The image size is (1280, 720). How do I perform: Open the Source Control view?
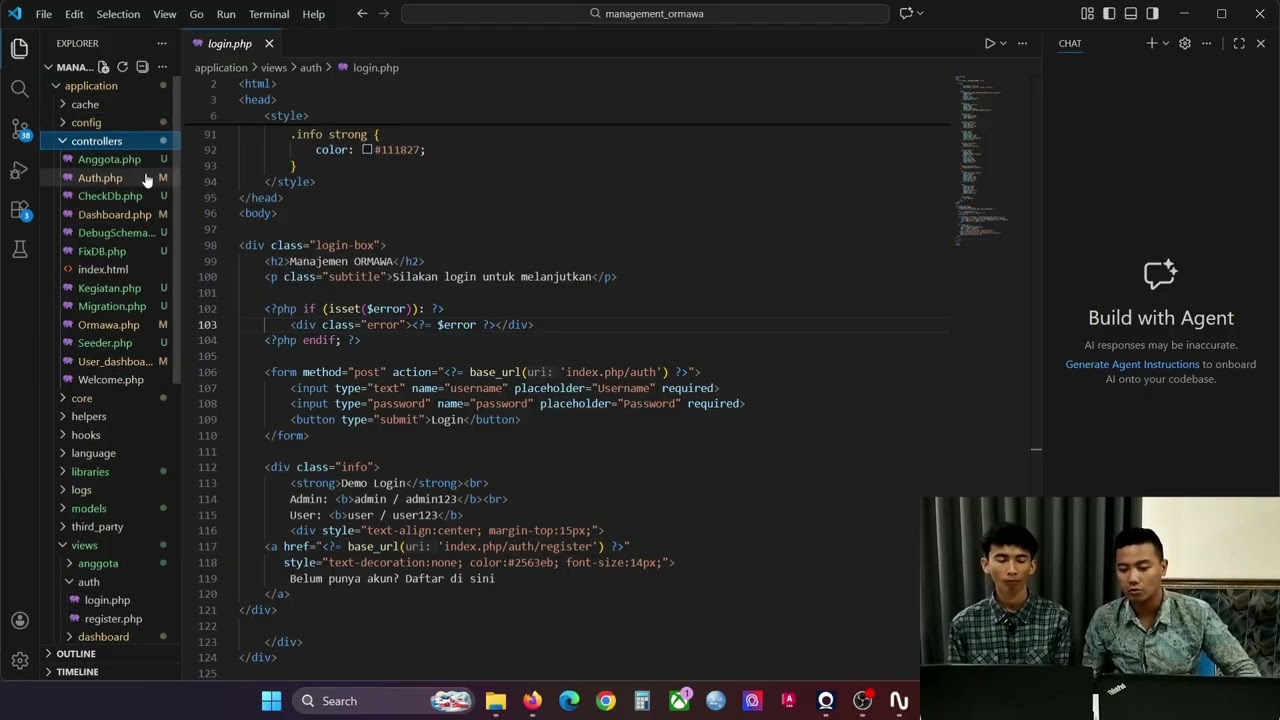[x=19, y=129]
